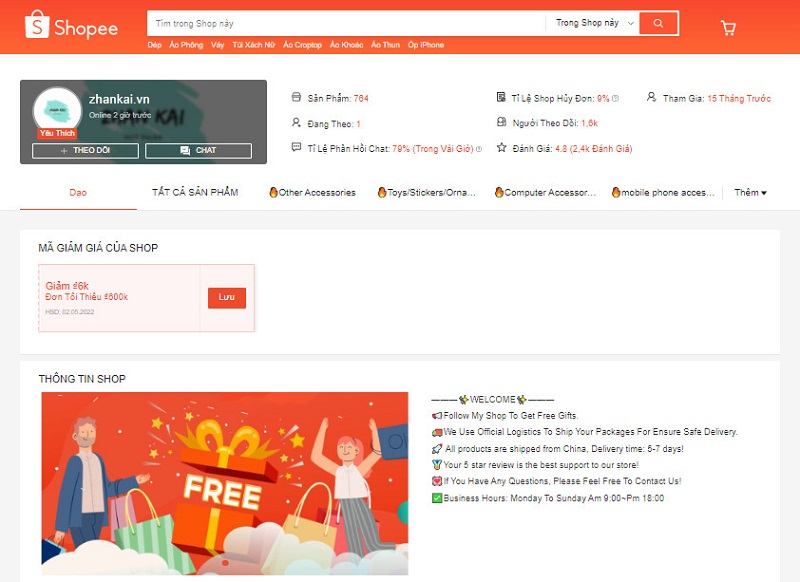The height and width of the screenshot is (582, 800).
Task: Click the zhankai.vn shop avatar
Action: click(x=57, y=113)
